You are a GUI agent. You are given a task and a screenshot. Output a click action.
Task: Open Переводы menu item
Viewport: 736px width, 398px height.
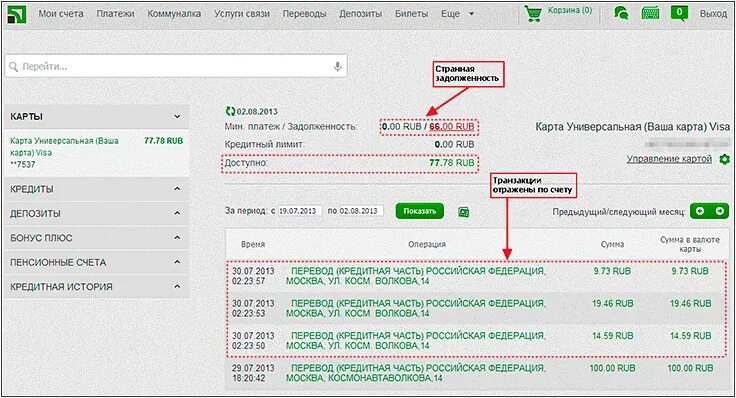pyautogui.click(x=304, y=14)
